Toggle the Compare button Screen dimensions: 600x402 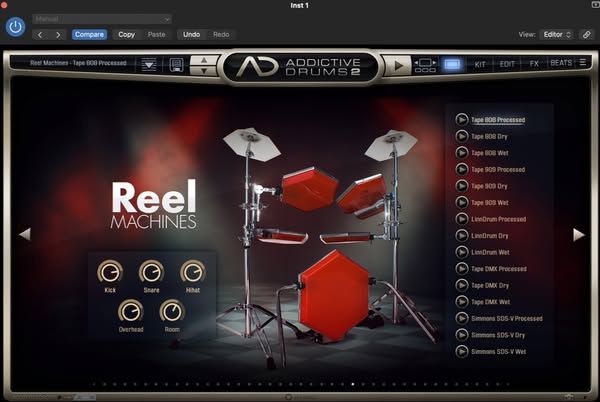pos(89,34)
